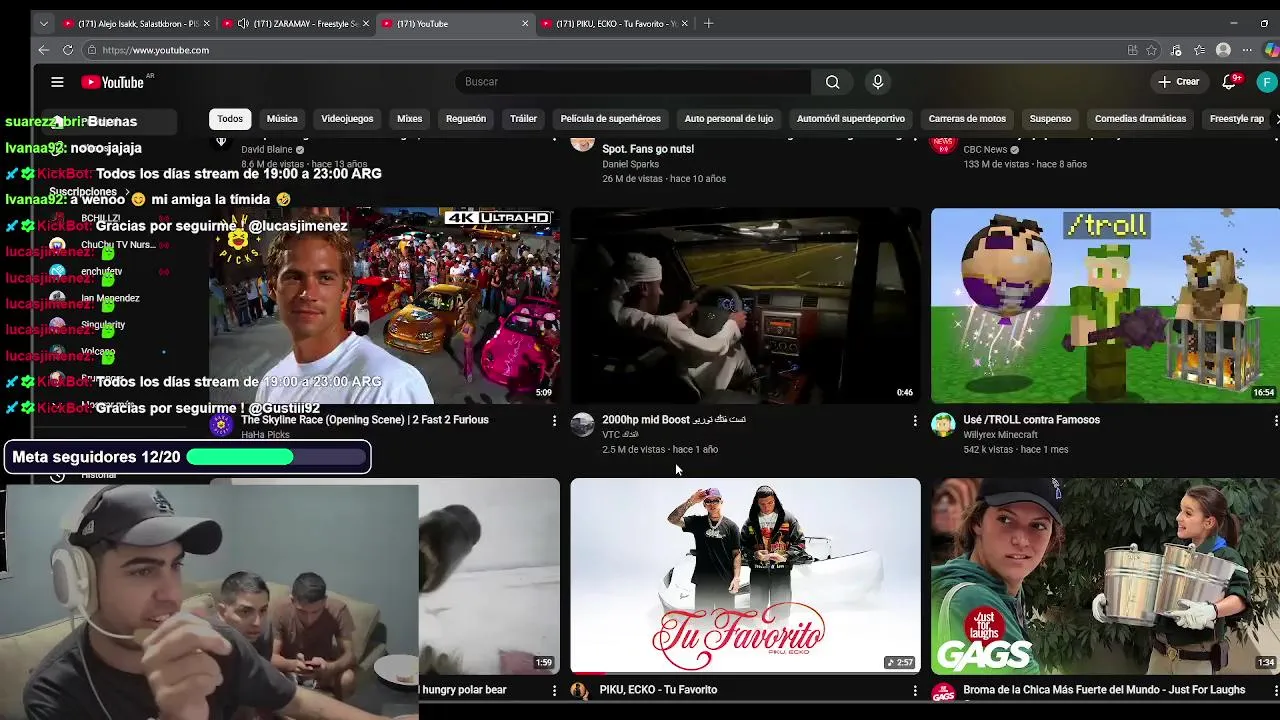This screenshot has width=1280, height=720.
Task: Open a new browser tab
Action: click(708, 23)
